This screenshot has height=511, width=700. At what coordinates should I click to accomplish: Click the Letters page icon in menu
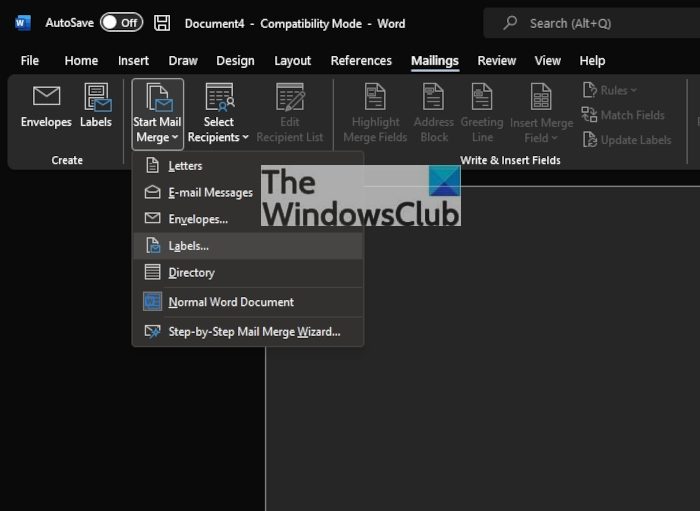(152, 165)
